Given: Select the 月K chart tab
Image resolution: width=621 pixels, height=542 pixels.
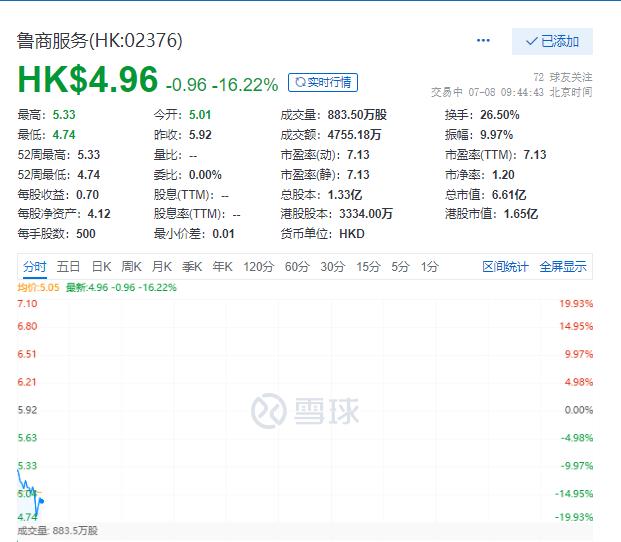Looking at the screenshot, I should [x=161, y=266].
